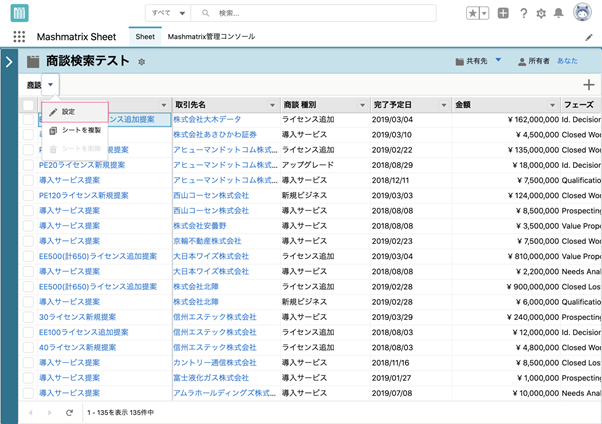The height and width of the screenshot is (424, 602).
Task: Click the 所有者 person icon
Action: tap(522, 61)
